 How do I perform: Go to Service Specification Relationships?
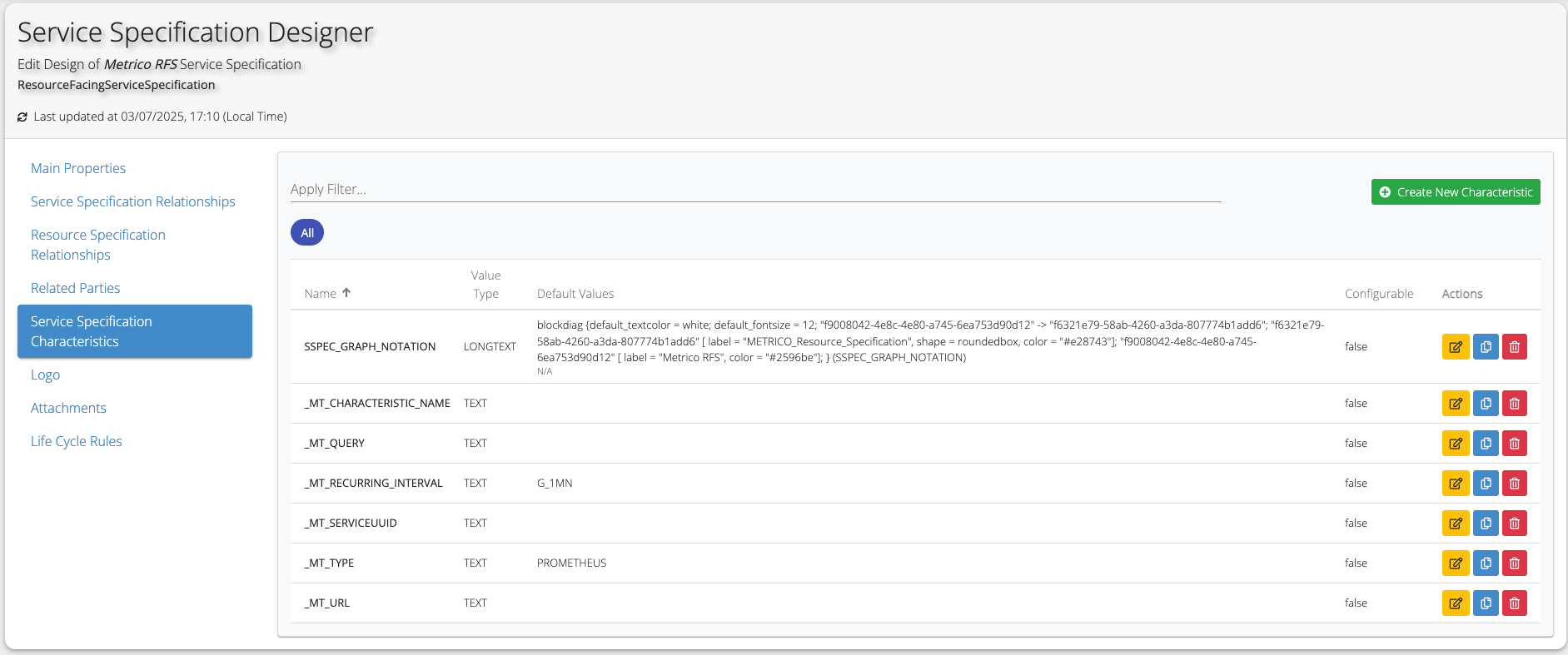(x=133, y=201)
